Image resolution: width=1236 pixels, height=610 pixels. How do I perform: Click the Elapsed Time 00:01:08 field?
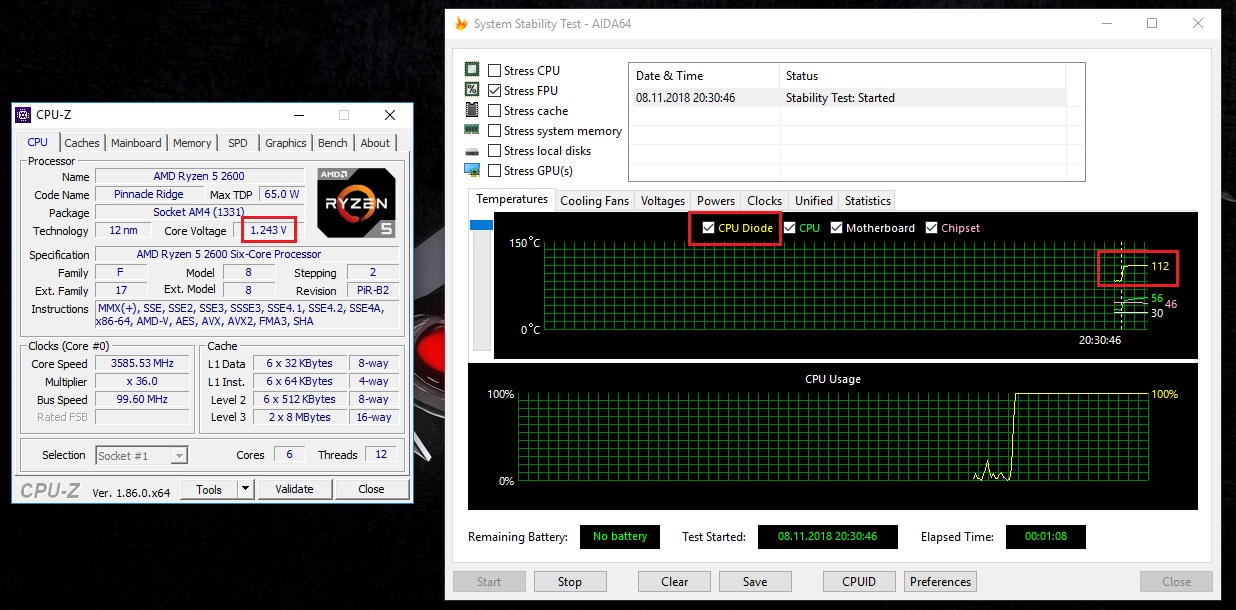click(1045, 536)
